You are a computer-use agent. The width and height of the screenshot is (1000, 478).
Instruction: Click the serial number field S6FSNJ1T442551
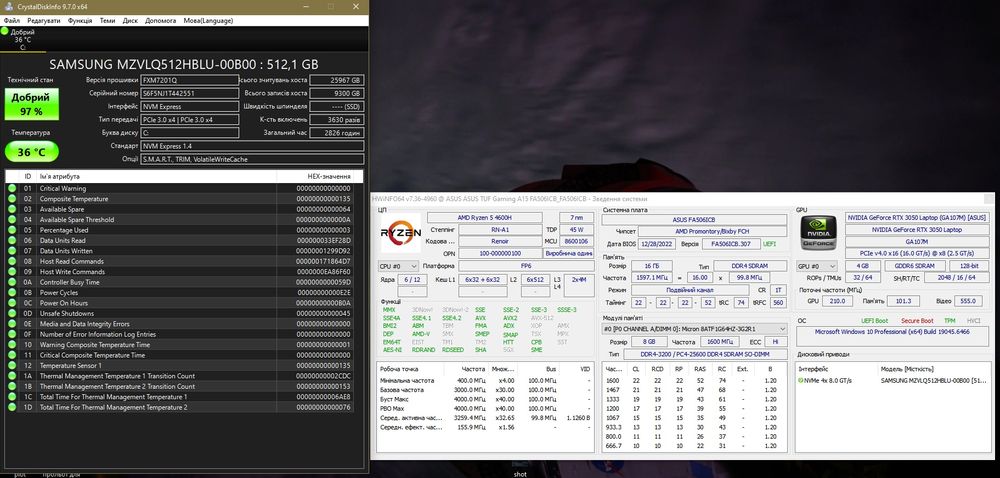click(190, 93)
